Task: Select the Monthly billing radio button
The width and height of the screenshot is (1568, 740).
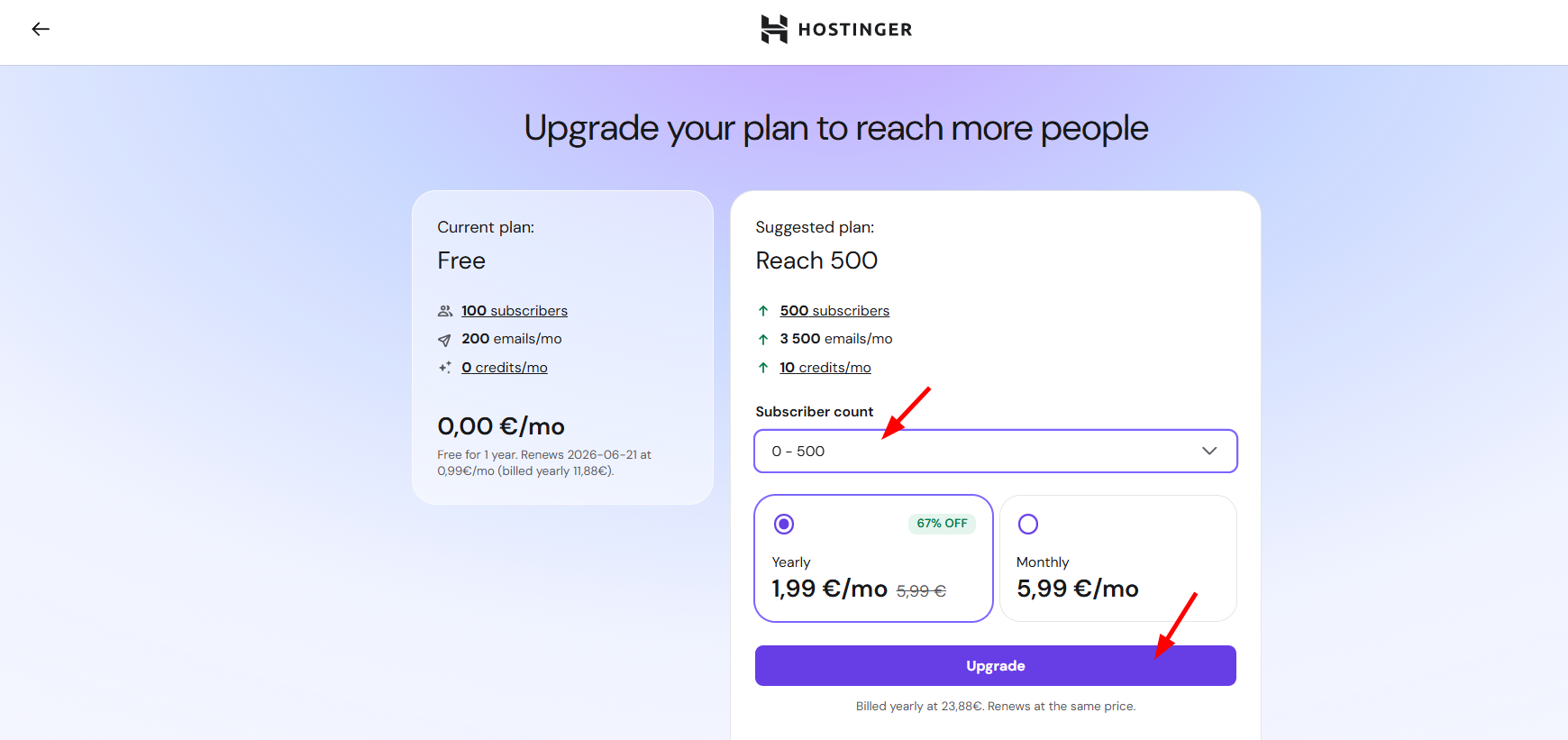Action: (1028, 524)
